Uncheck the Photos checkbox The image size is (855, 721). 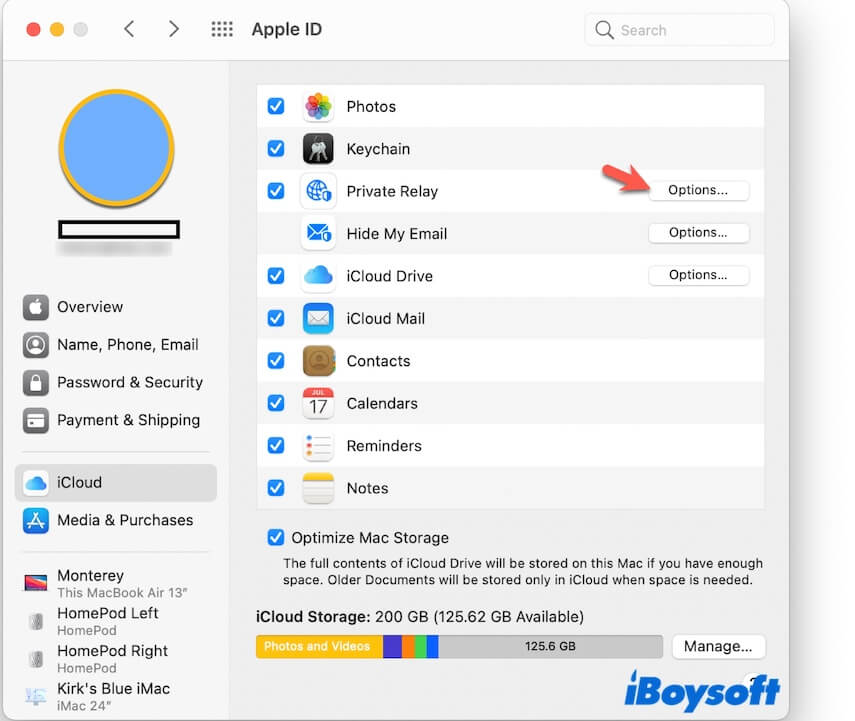276,106
